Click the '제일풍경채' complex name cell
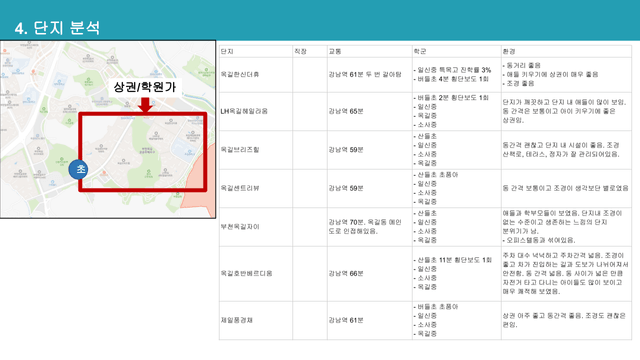This screenshot has width=640, height=360. click(x=256, y=320)
